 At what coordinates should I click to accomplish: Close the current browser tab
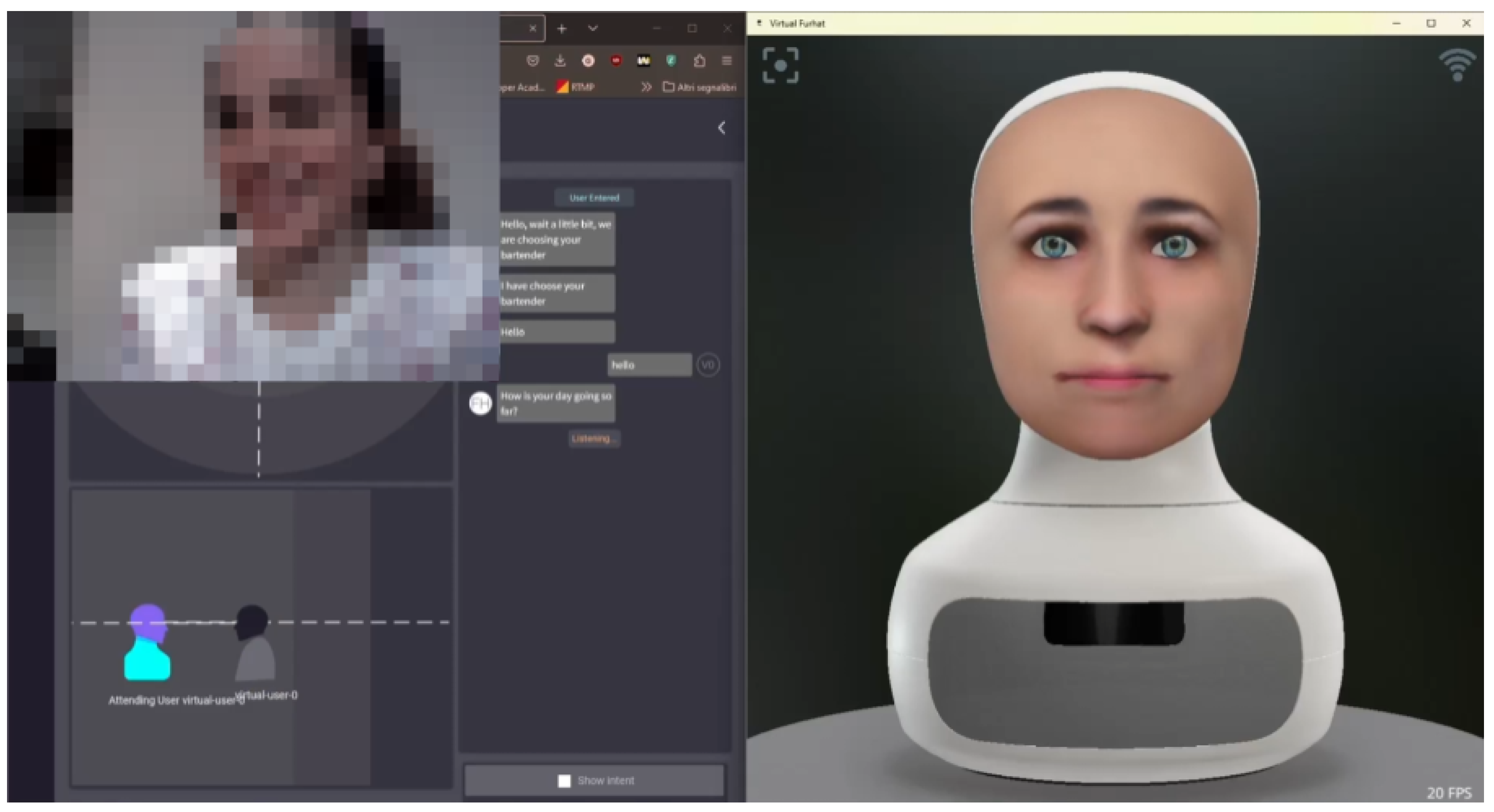[533, 28]
